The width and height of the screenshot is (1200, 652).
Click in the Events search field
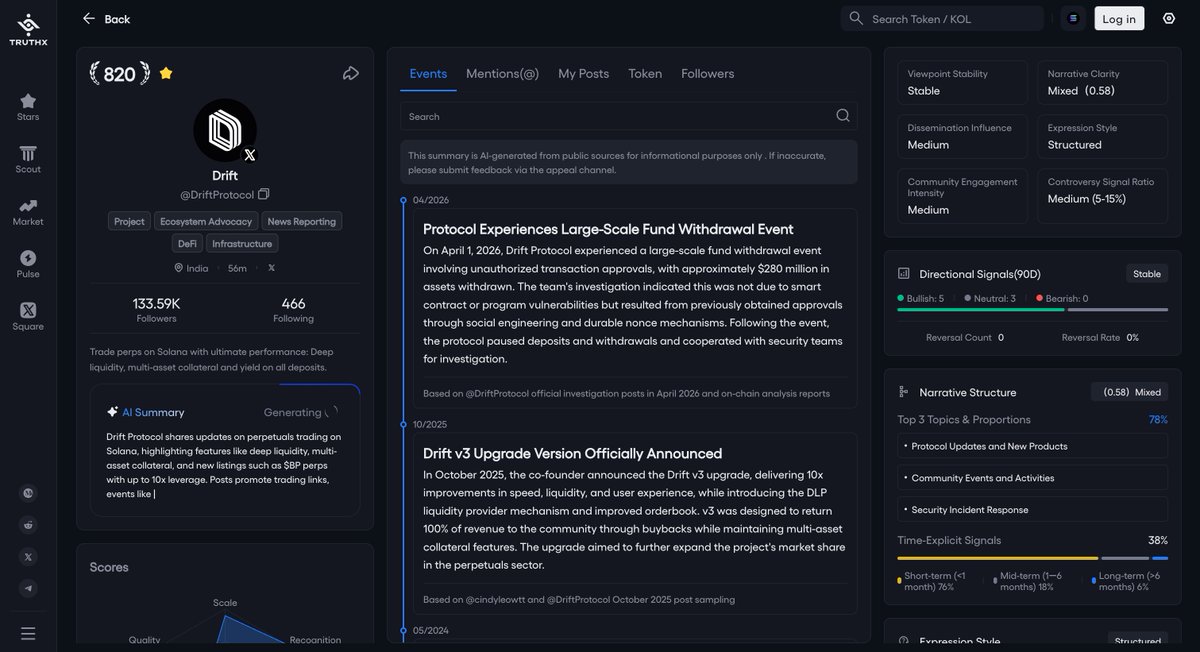(x=629, y=116)
